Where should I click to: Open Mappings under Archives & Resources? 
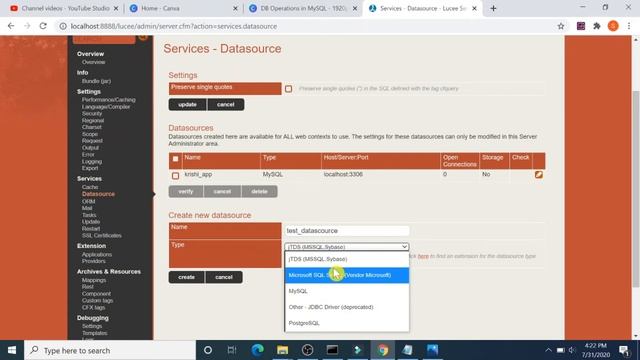click(94, 280)
